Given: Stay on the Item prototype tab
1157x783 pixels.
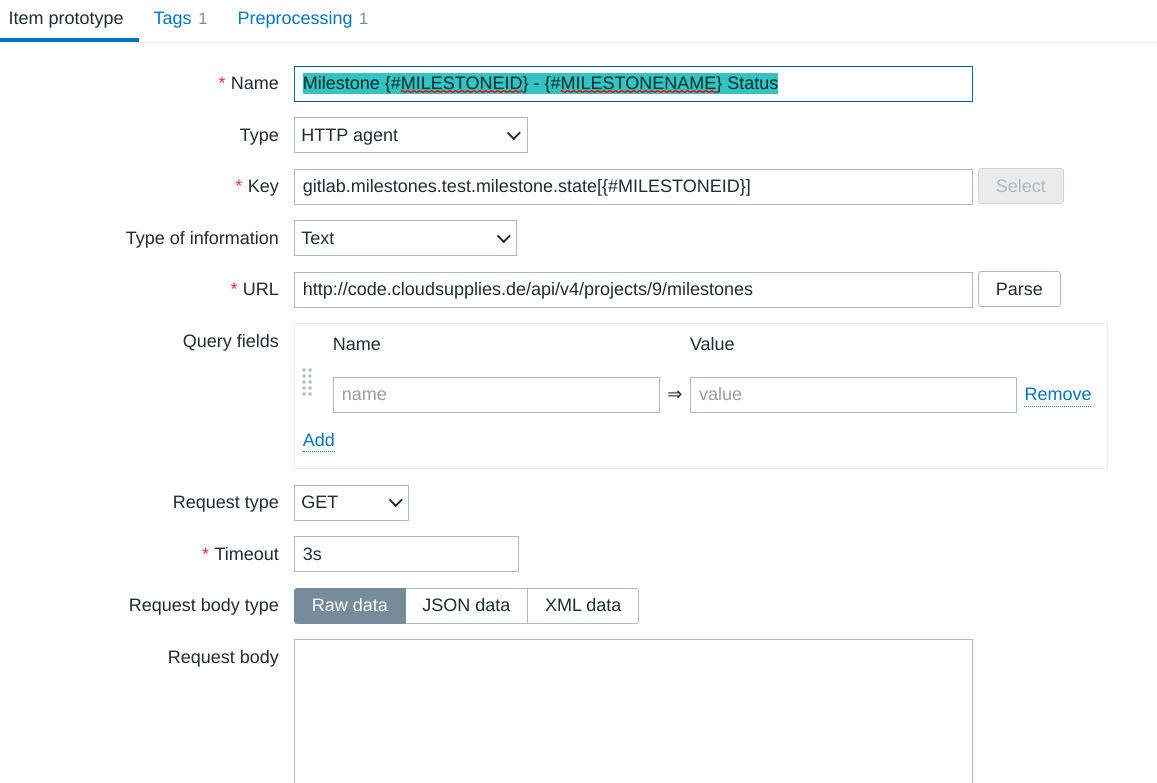Looking at the screenshot, I should pos(66,19).
